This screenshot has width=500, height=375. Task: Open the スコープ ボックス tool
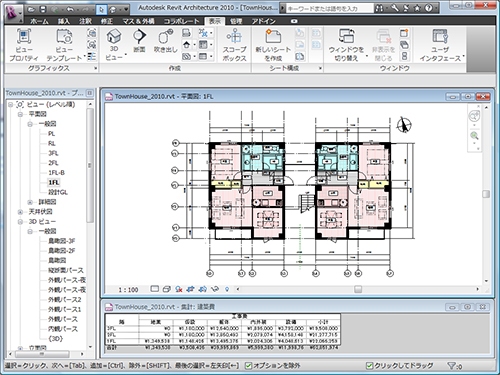[x=234, y=36]
